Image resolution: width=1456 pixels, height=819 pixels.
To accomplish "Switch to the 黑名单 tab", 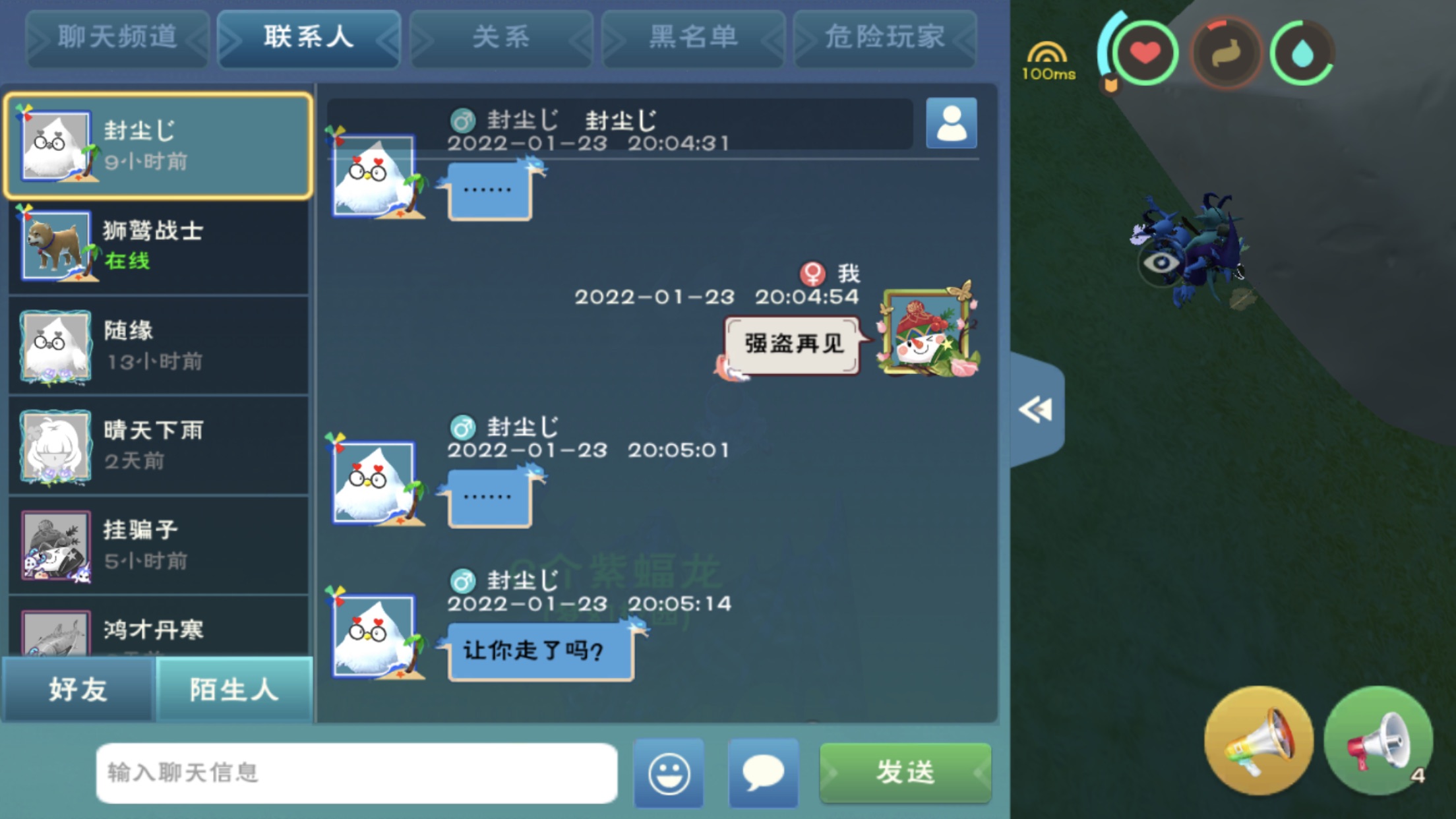I will [x=693, y=37].
